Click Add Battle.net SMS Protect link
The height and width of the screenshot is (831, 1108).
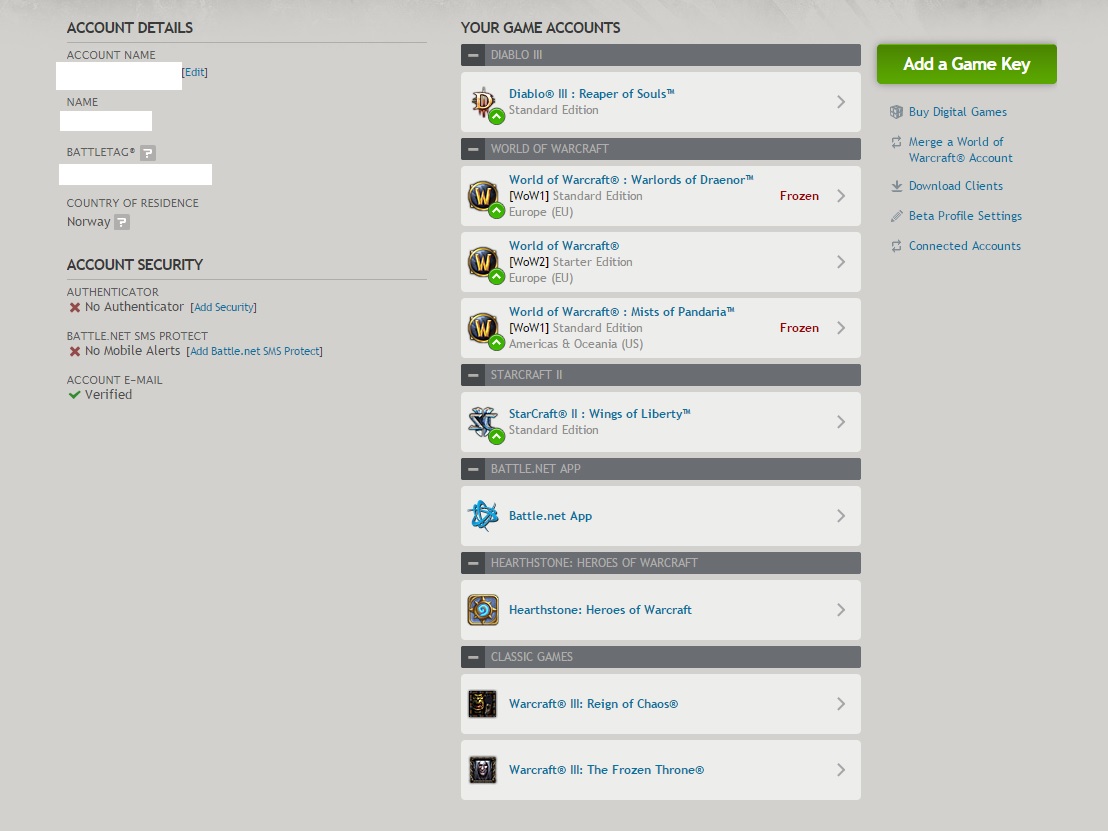(254, 351)
